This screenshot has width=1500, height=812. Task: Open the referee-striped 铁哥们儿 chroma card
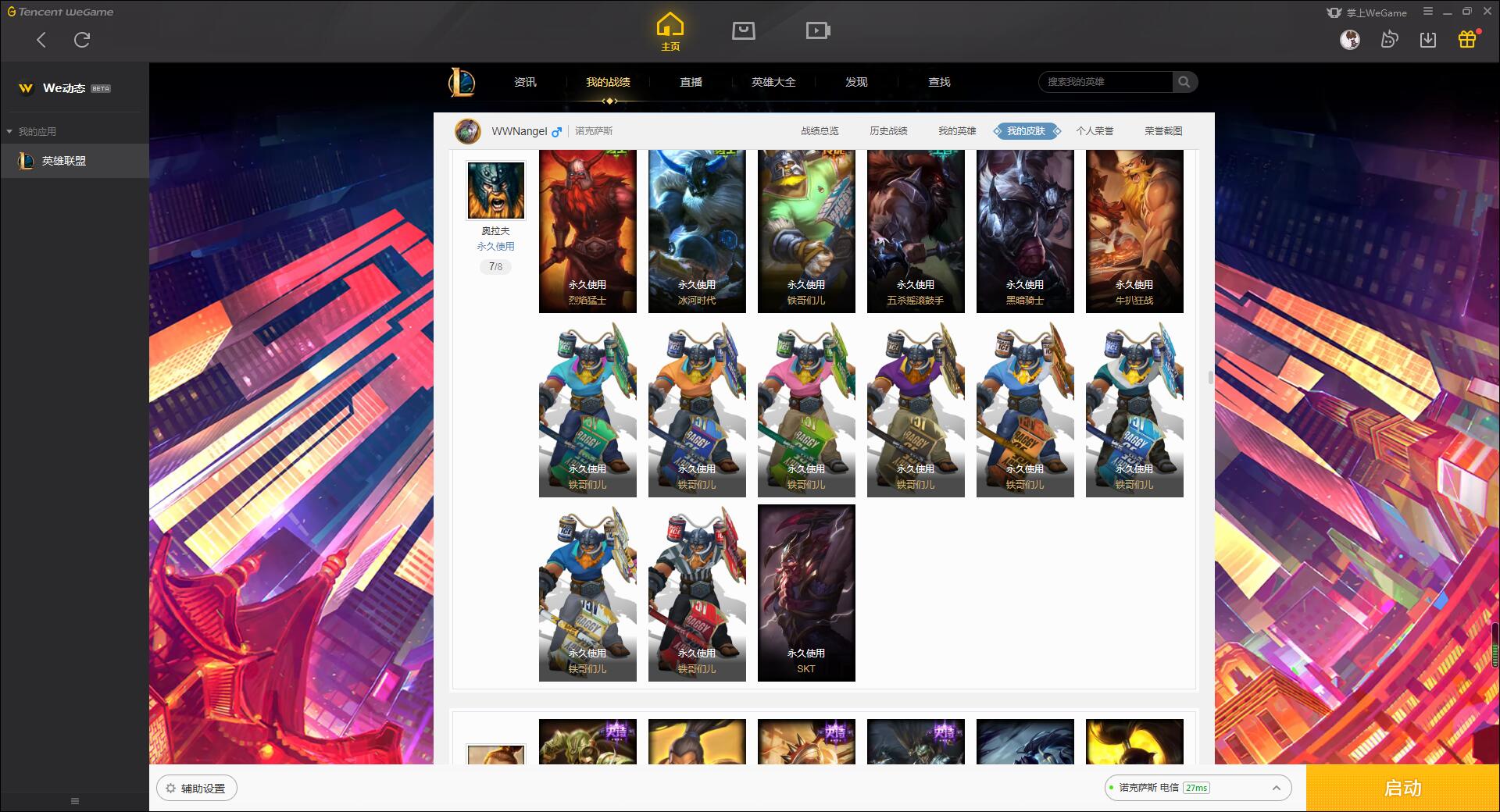(697, 593)
